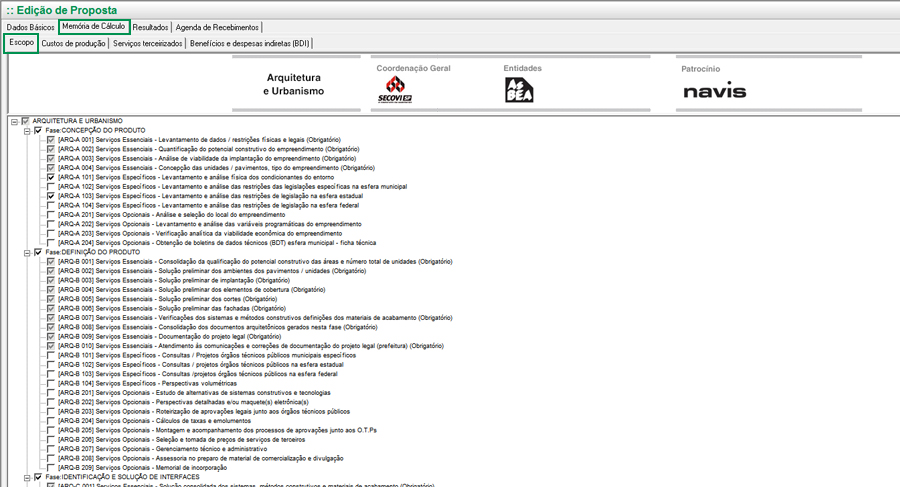Select the Serviços terceirizados sub-tab
Image resolution: width=900 pixels, height=487 pixels.
(148, 44)
